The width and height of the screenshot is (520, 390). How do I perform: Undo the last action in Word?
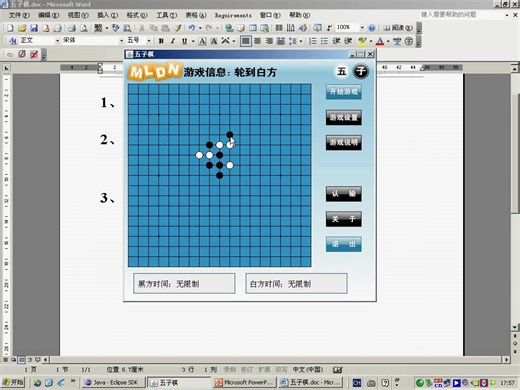point(192,28)
